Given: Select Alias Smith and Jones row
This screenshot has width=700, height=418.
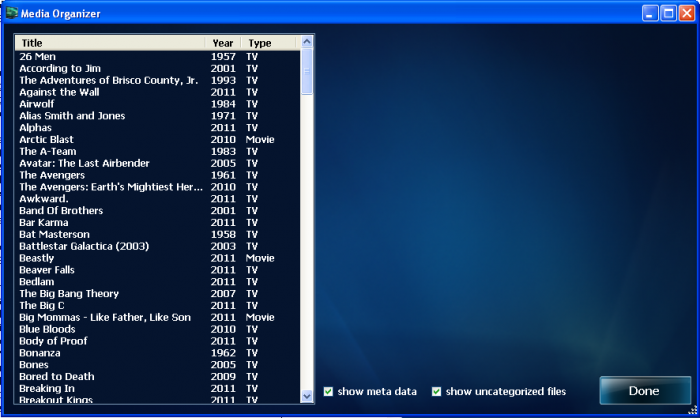Looking at the screenshot, I should (158, 116).
